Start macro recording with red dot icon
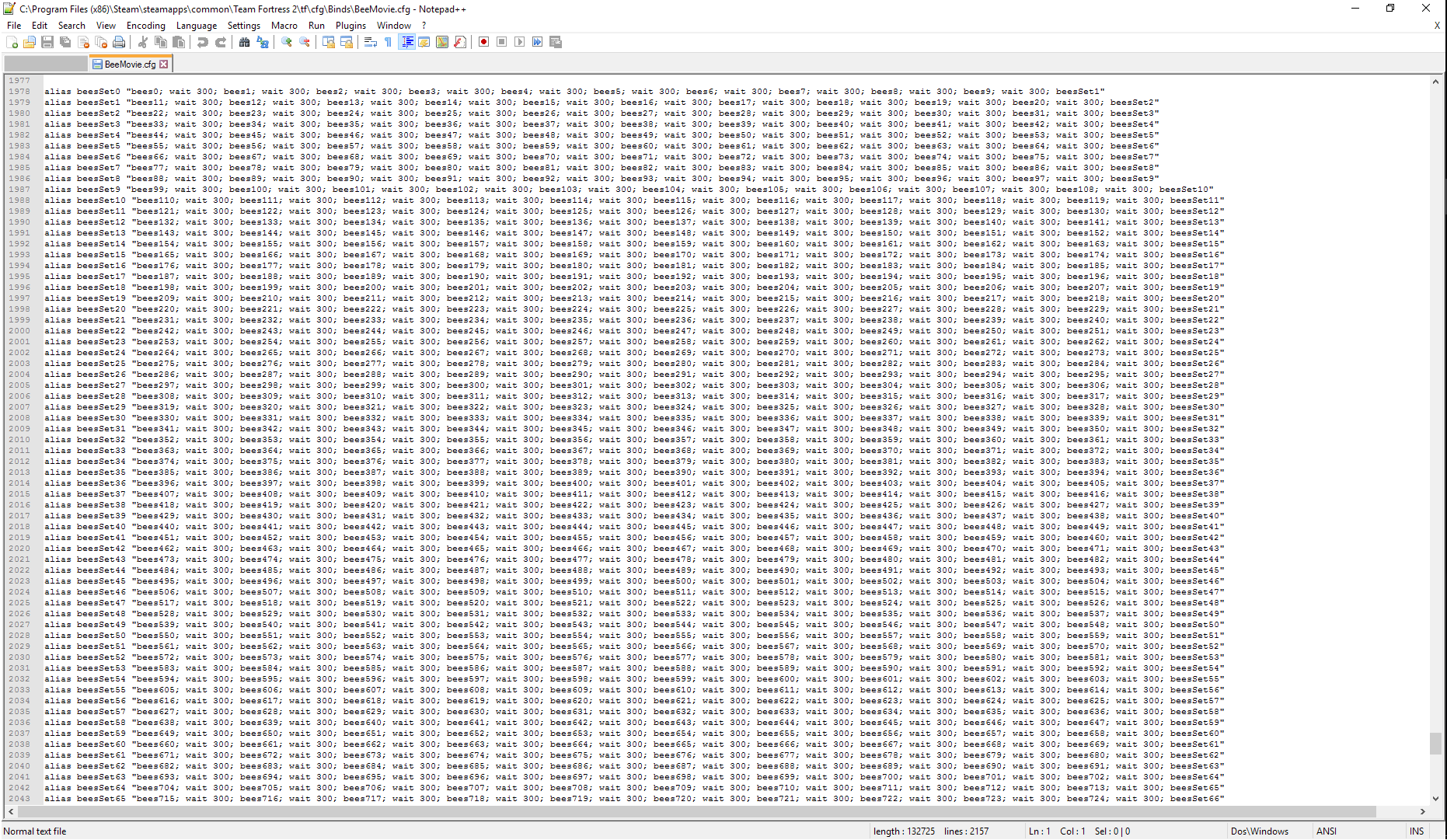The width and height of the screenshot is (1447, 840). (484, 42)
